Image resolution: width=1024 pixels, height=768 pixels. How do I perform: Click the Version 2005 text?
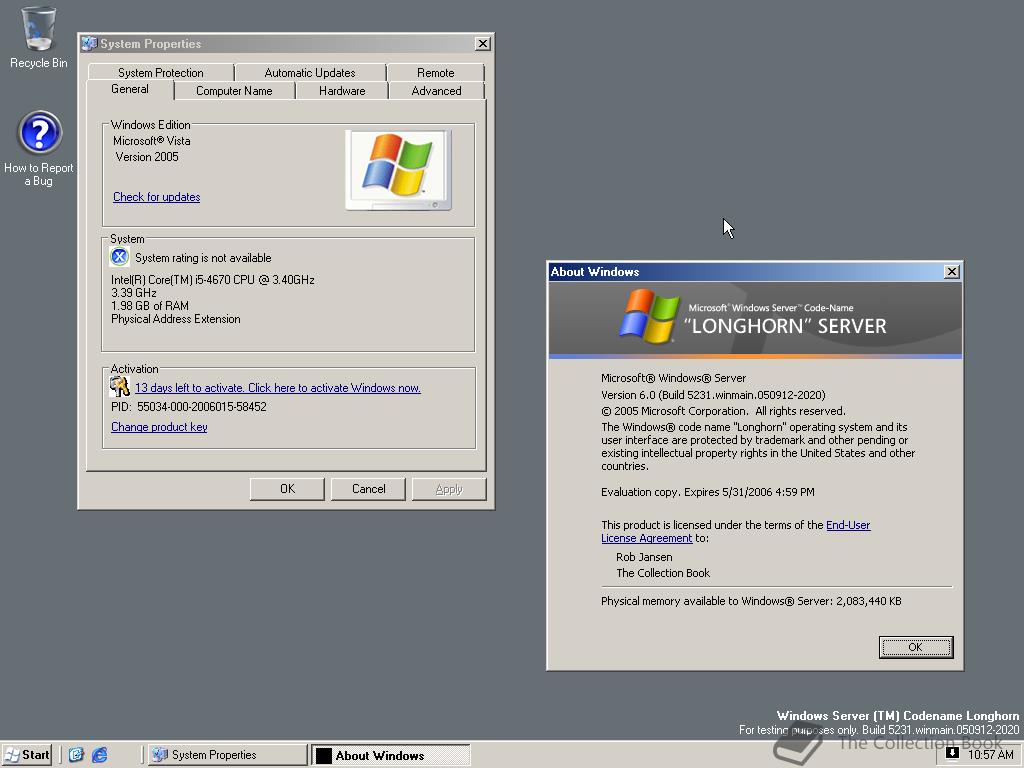click(147, 157)
